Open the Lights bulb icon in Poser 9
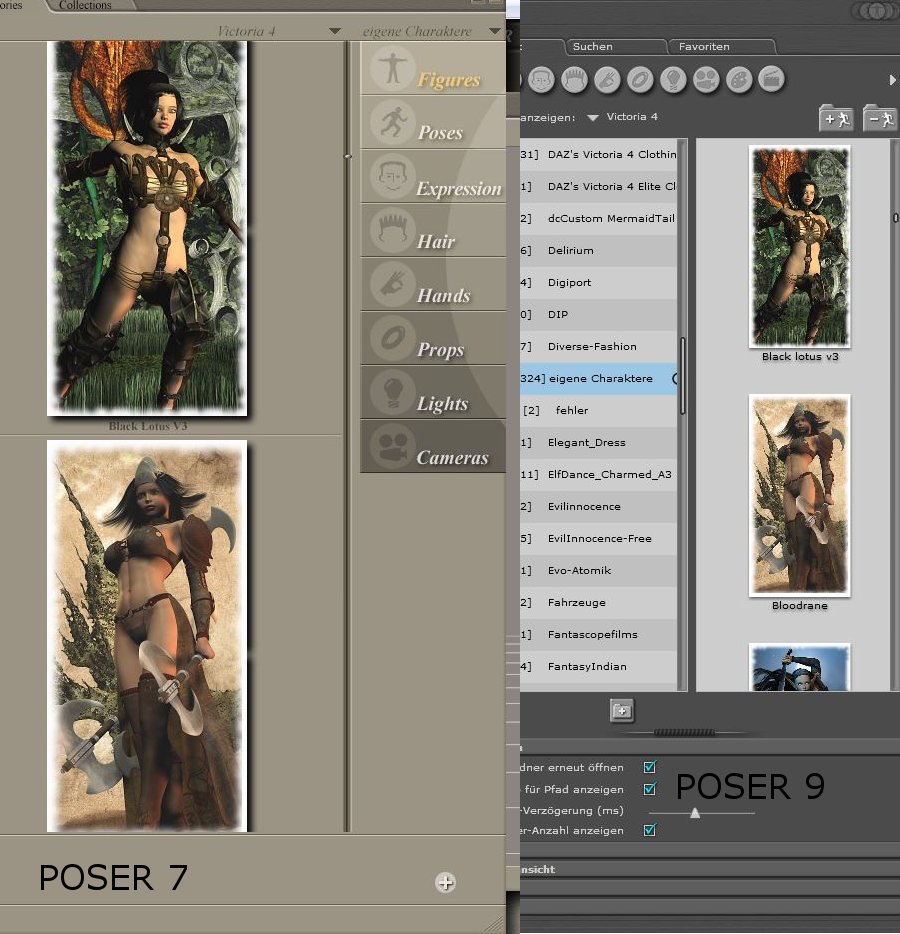Screen dimensions: 900x934 [x=674, y=79]
